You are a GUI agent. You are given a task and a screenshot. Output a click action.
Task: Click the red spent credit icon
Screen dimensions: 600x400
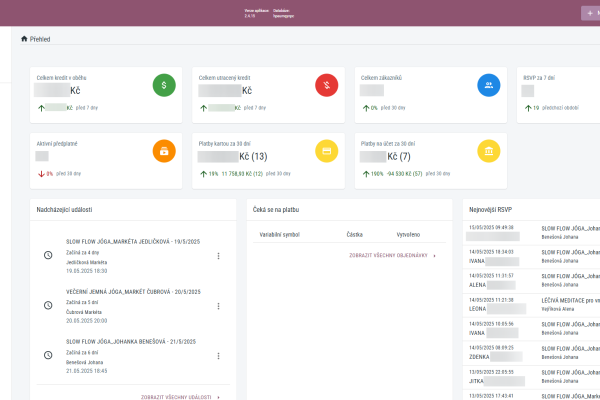pos(326,85)
